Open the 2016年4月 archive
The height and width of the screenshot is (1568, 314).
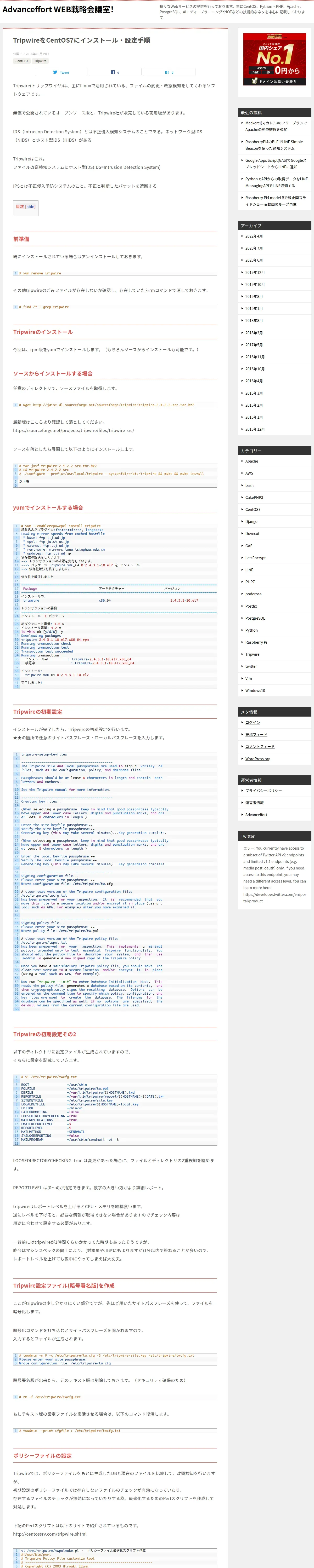click(x=254, y=381)
